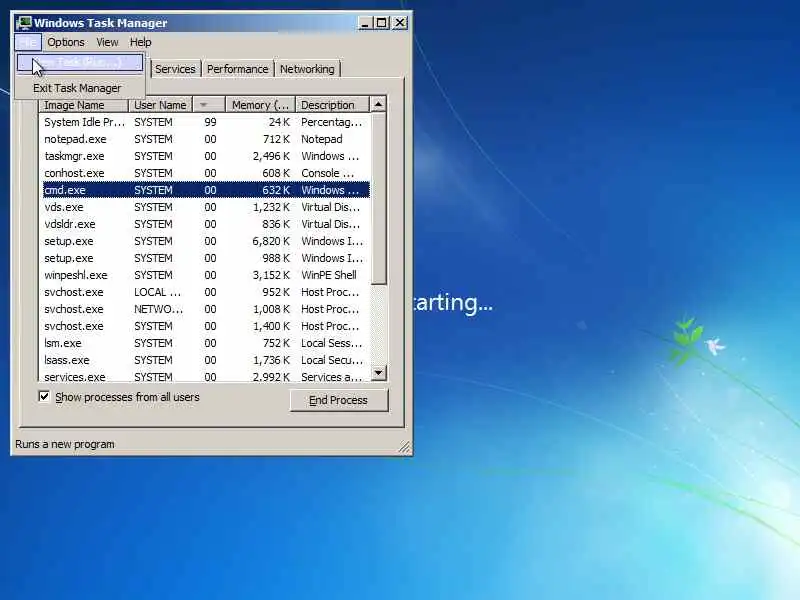Select the winpeshl.exe process
This screenshot has width=800, height=600.
206,275
